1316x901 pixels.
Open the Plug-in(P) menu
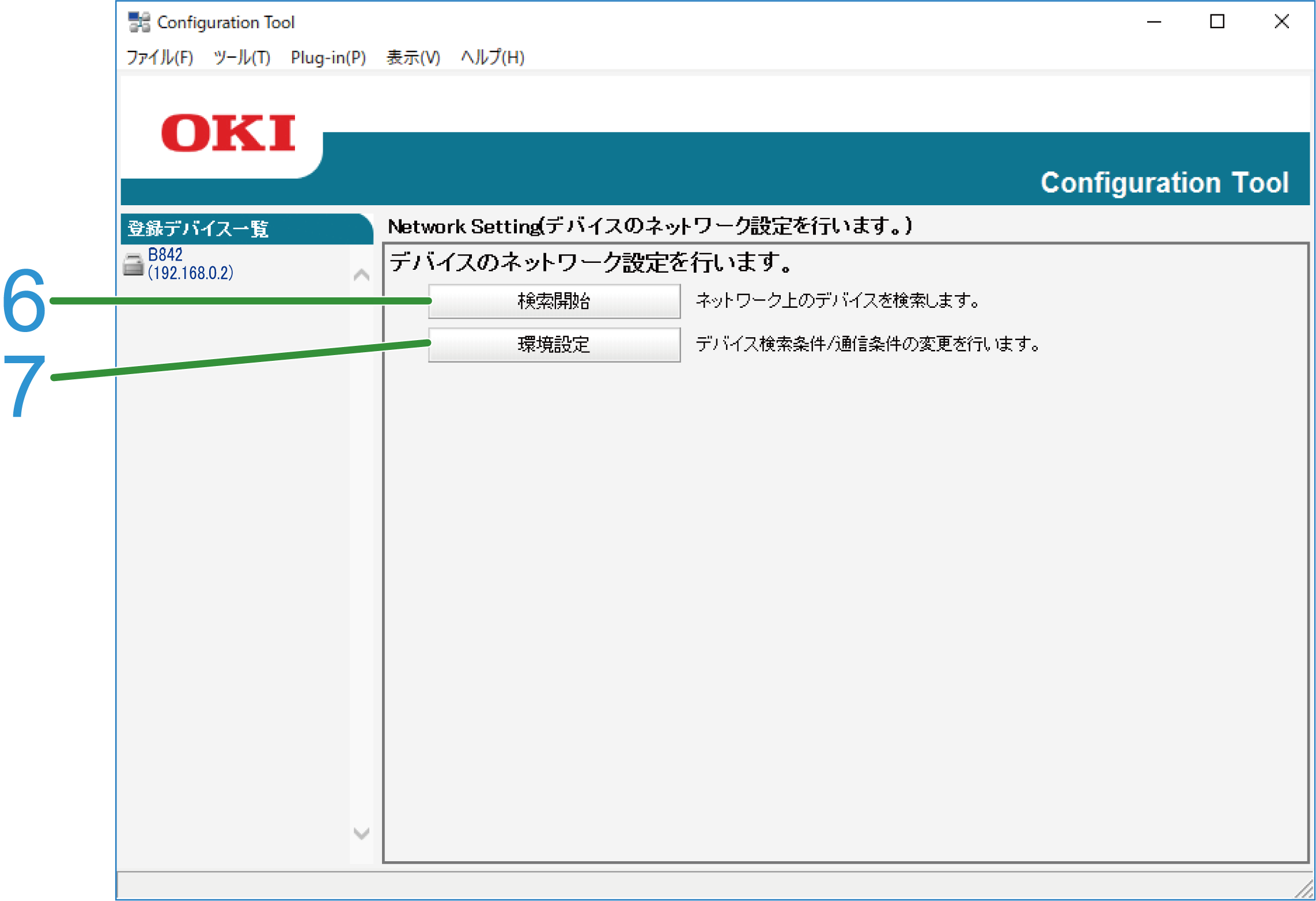(328, 58)
